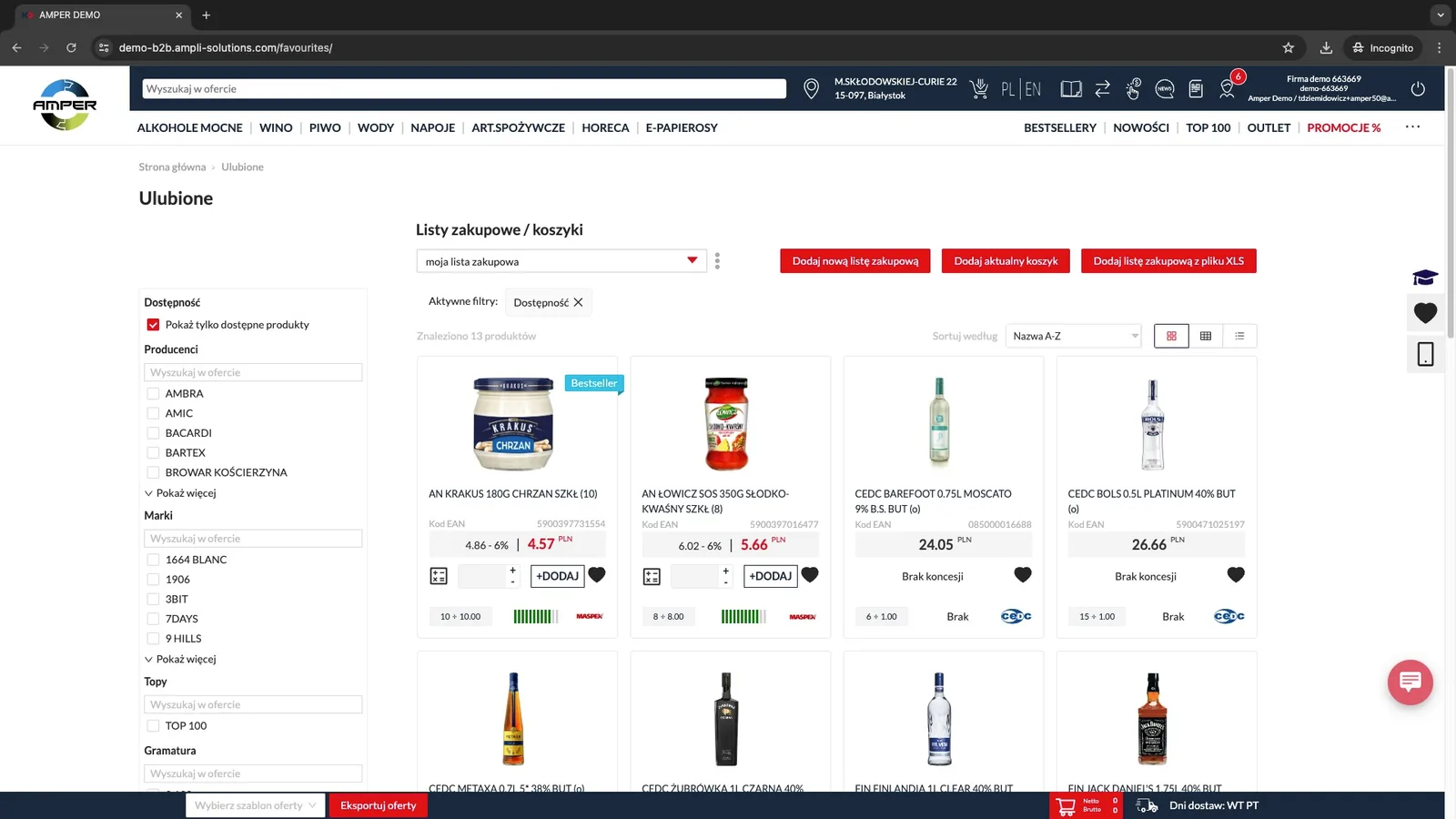Switch to table view mode

[x=1206, y=336]
